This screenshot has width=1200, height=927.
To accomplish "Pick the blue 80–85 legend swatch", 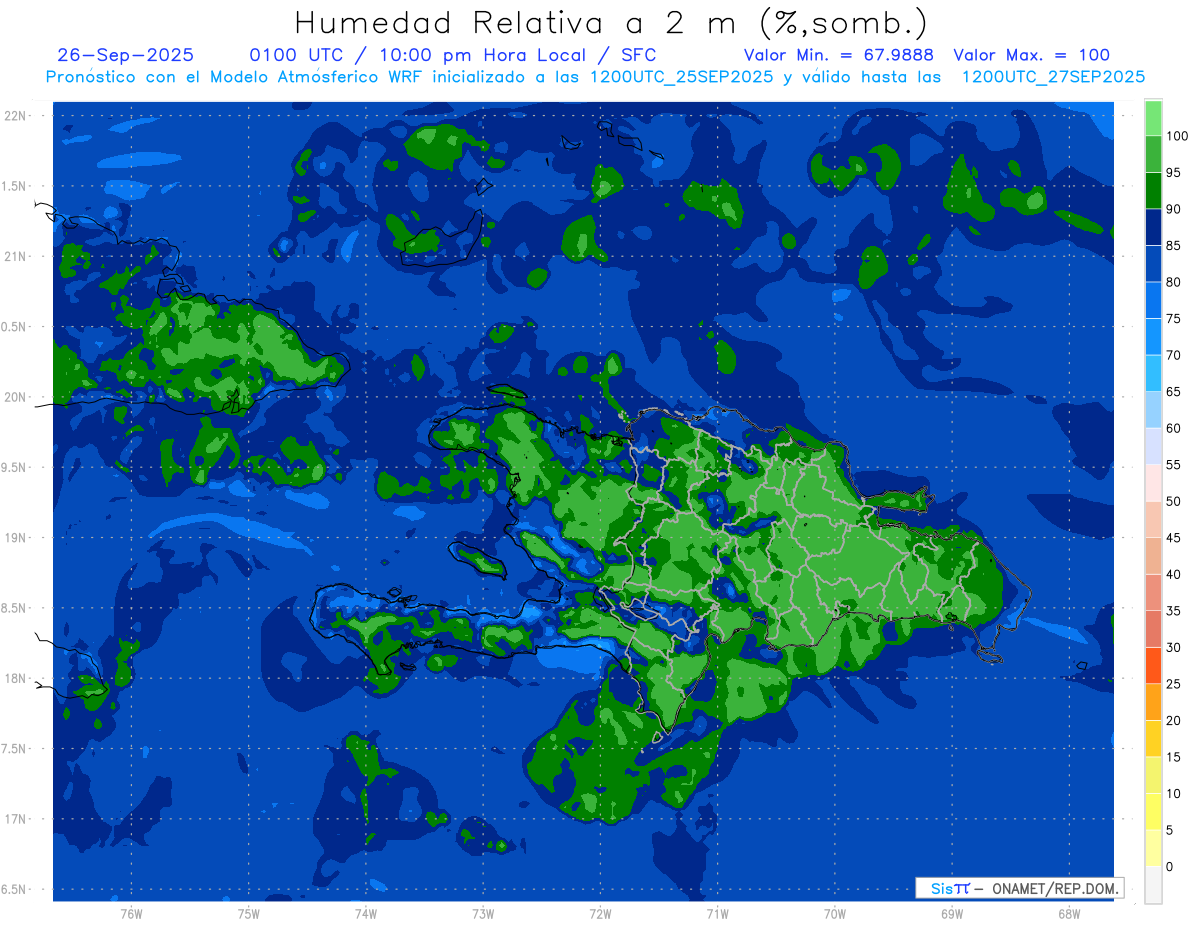I will click(x=1153, y=264).
